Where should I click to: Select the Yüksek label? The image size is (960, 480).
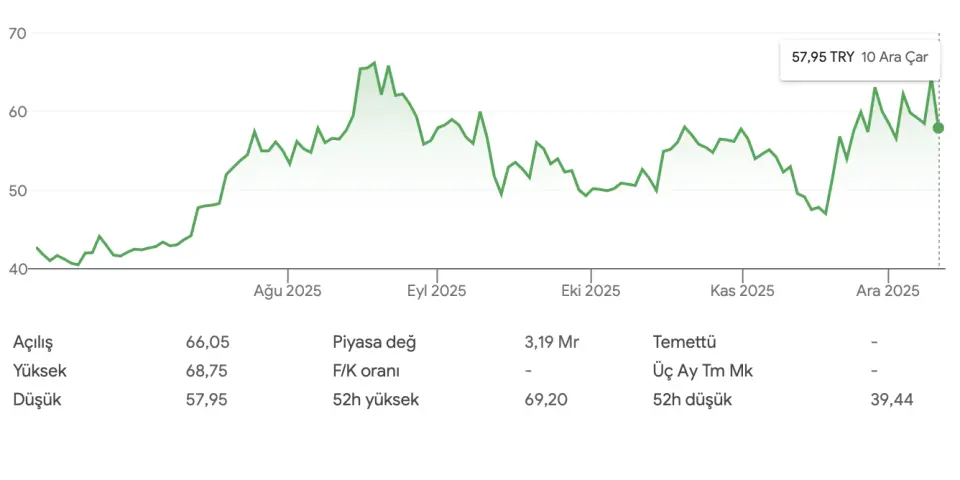pyautogui.click(x=40, y=371)
